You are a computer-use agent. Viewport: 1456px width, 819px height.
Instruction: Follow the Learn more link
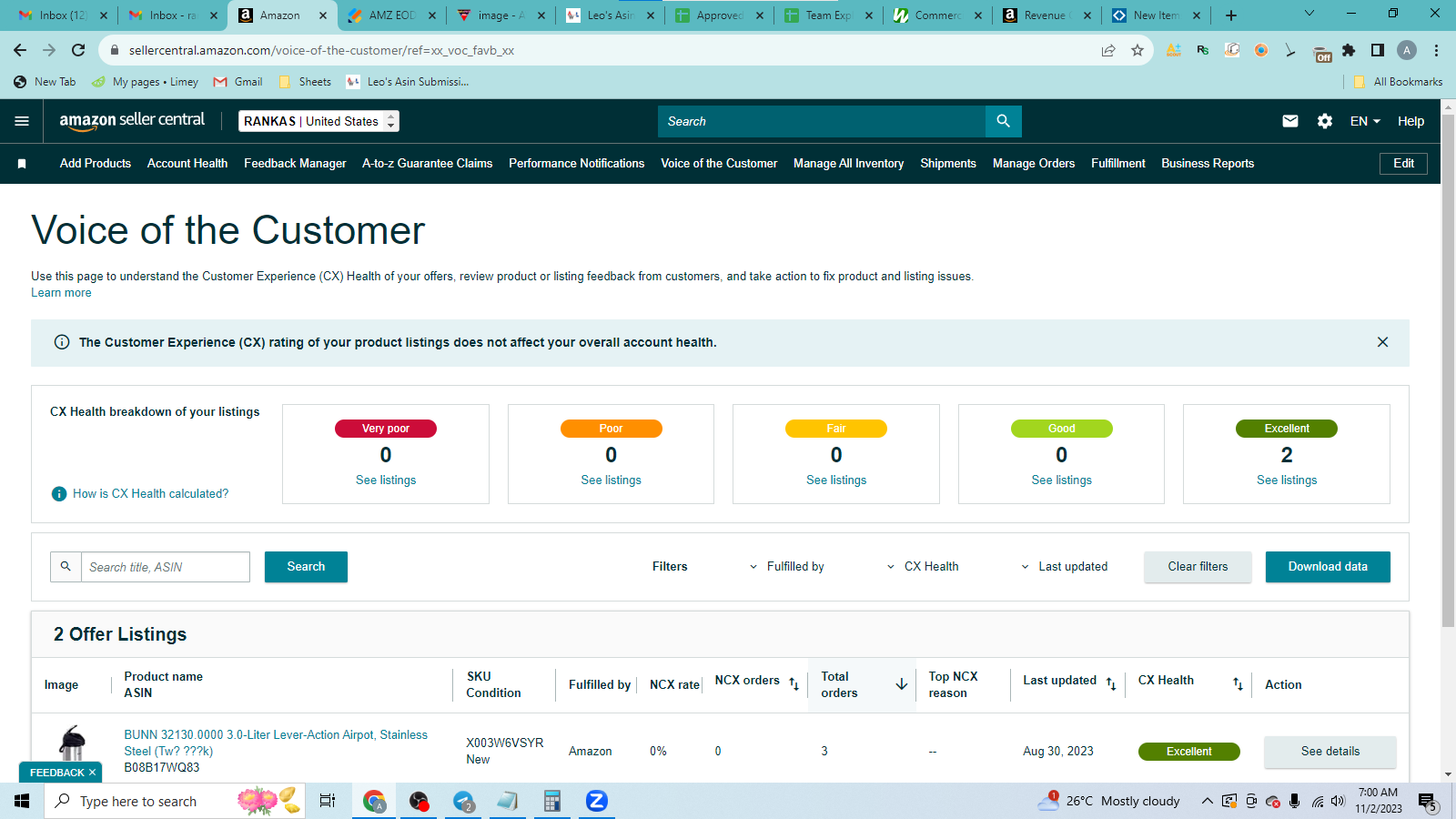[x=61, y=293]
